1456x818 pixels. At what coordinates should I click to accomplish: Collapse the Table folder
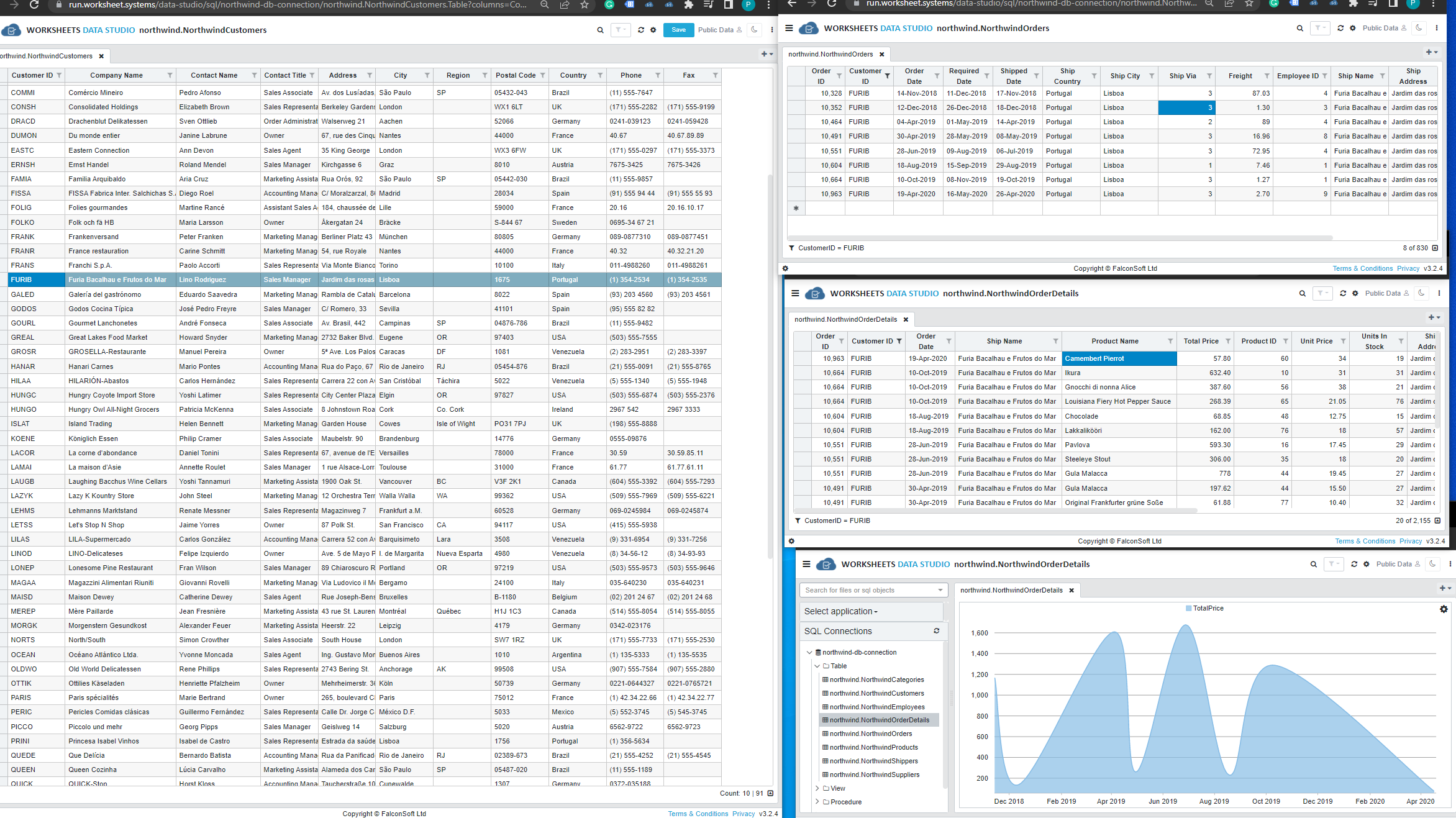click(817, 666)
